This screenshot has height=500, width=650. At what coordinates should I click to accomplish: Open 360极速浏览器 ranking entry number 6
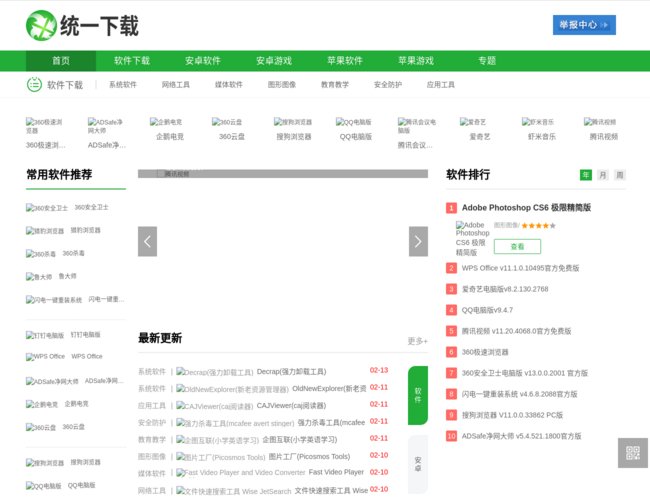485,352
